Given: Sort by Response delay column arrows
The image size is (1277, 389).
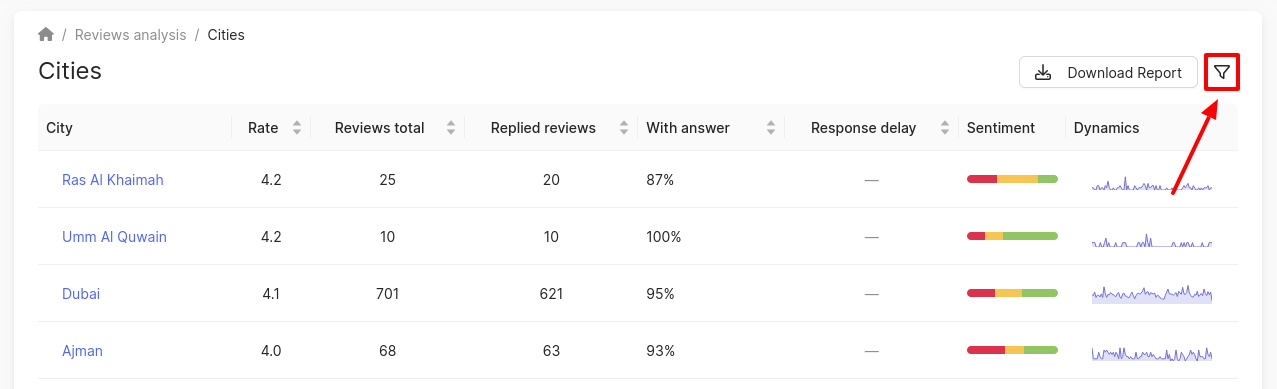Looking at the screenshot, I should (945, 128).
